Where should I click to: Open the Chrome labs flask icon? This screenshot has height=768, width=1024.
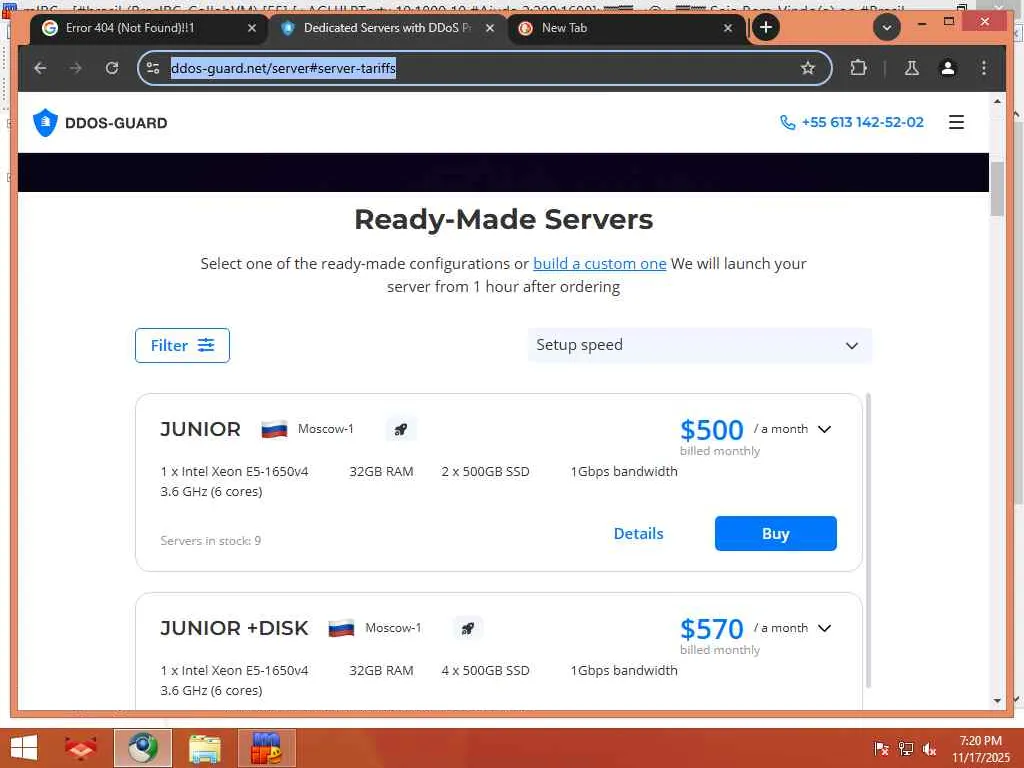click(x=912, y=68)
